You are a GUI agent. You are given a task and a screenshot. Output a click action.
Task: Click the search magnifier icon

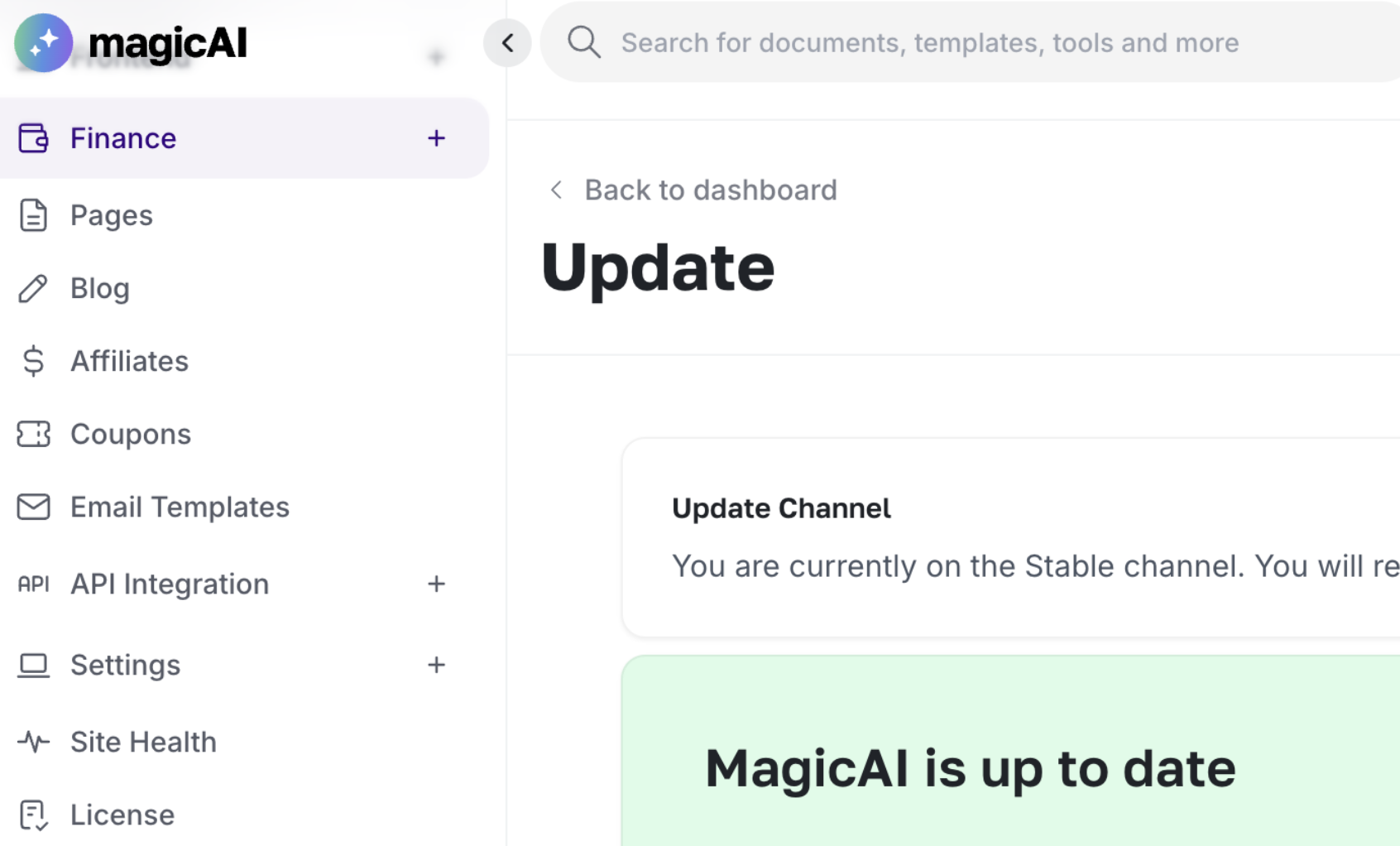[584, 42]
